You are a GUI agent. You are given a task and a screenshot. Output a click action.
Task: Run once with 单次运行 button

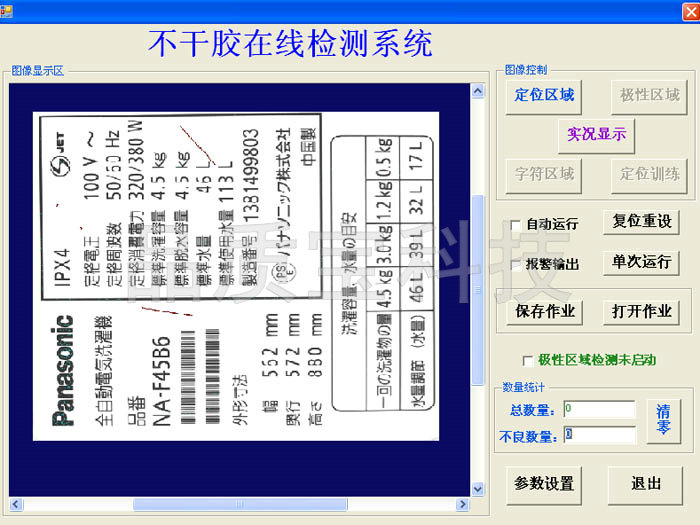pyautogui.click(x=642, y=262)
